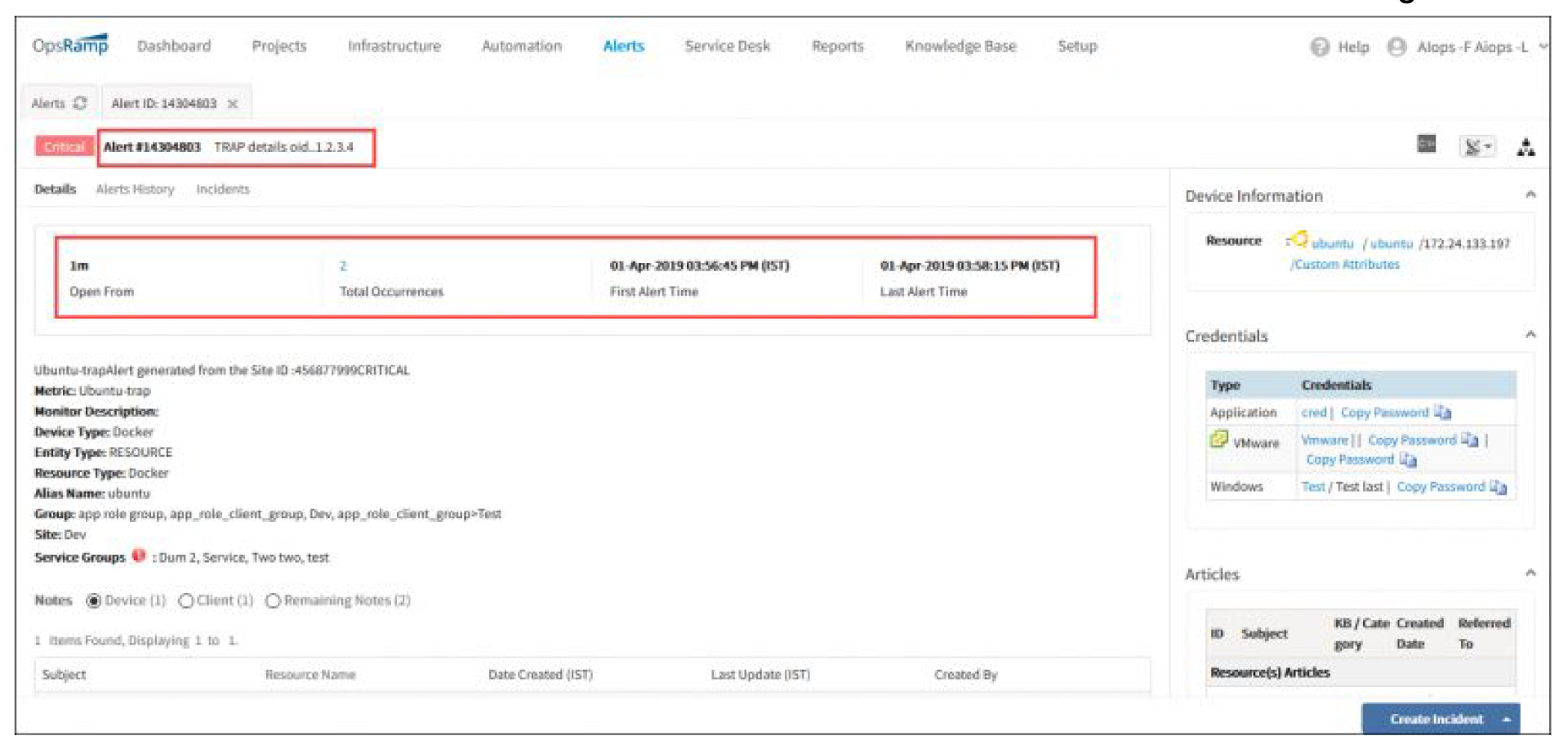Open the ubuntu resource link
Image resolution: width=1568 pixels, height=745 pixels.
(1331, 243)
